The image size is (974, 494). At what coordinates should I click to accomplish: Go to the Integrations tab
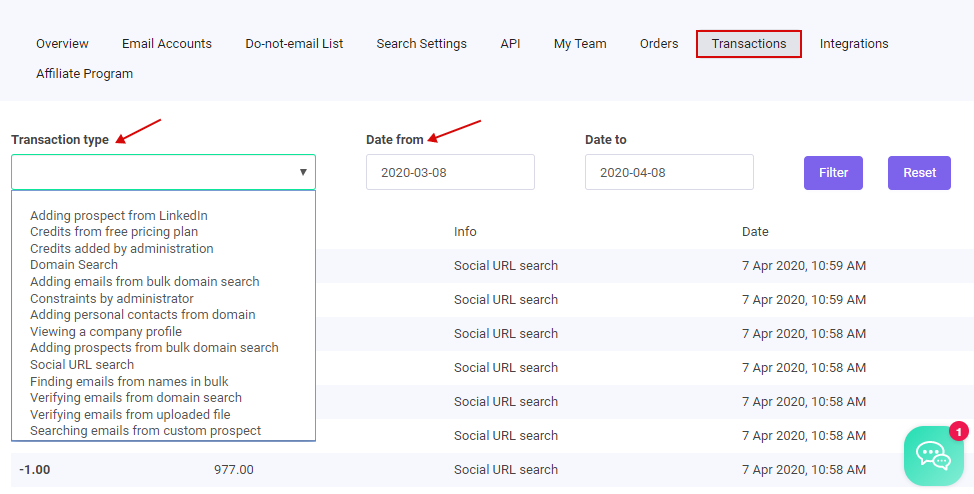click(x=853, y=44)
